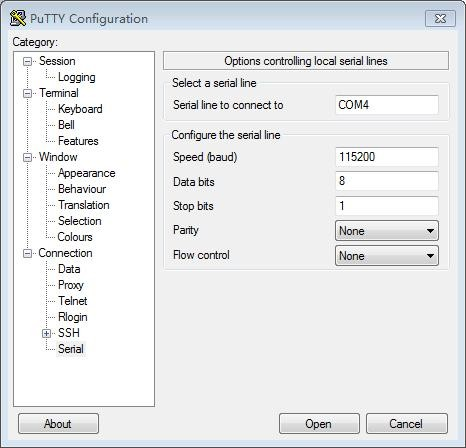Viewport: 466px width, 448px height.
Task: Open the About dialog
Action: [58, 424]
